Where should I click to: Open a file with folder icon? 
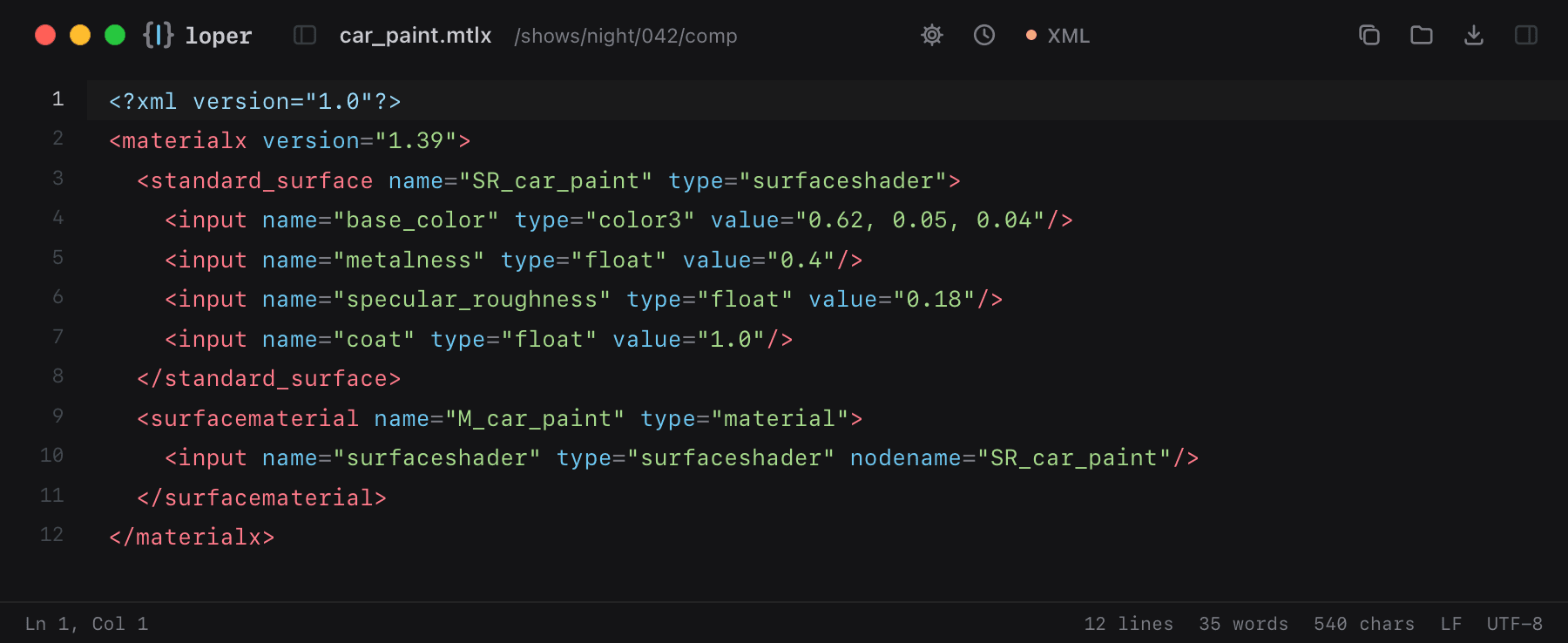(x=1422, y=35)
